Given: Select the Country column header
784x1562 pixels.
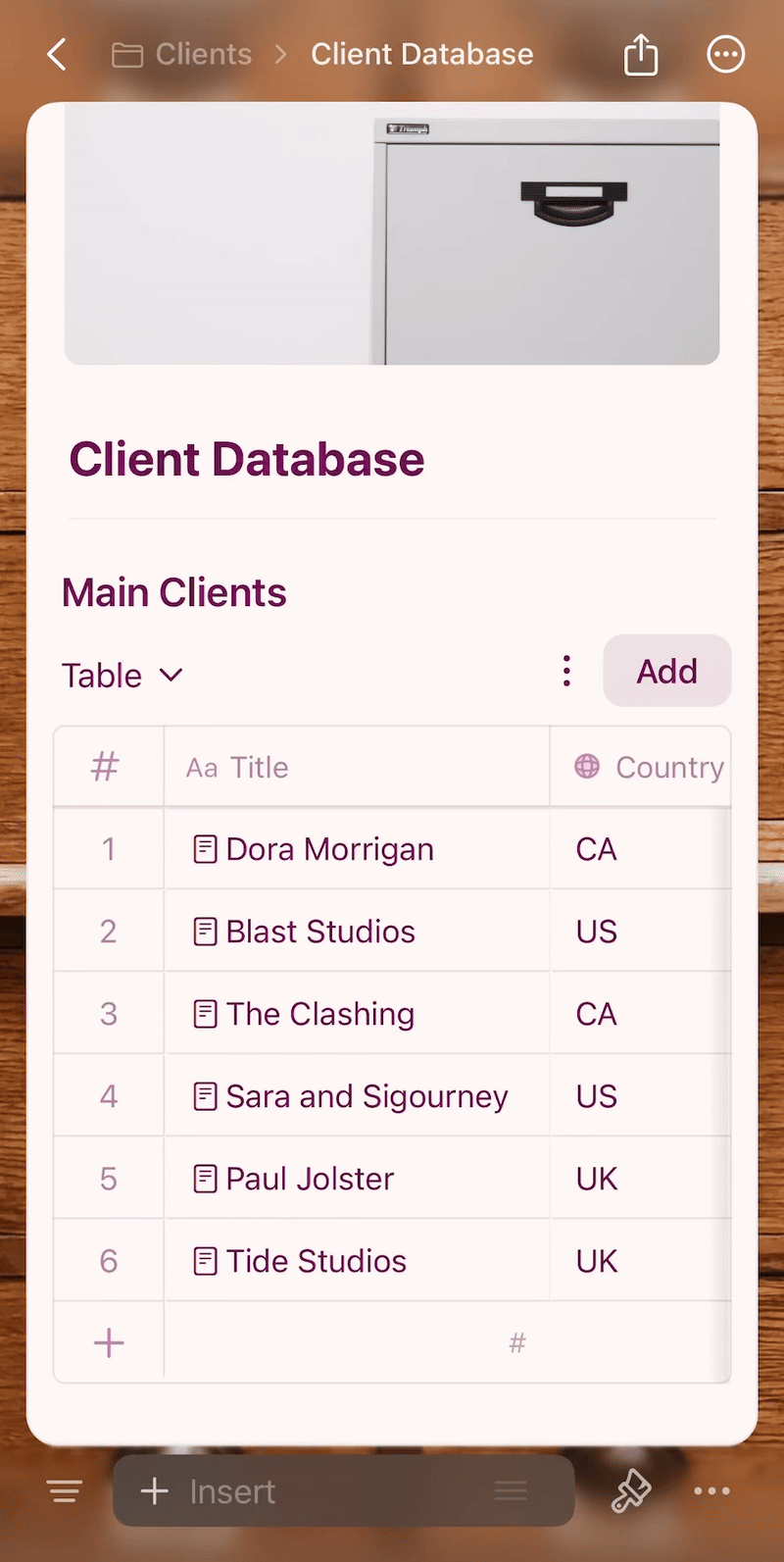Looking at the screenshot, I should pos(641,767).
